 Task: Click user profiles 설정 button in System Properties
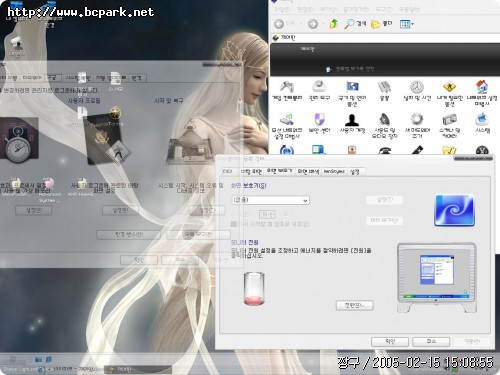tap(120, 210)
